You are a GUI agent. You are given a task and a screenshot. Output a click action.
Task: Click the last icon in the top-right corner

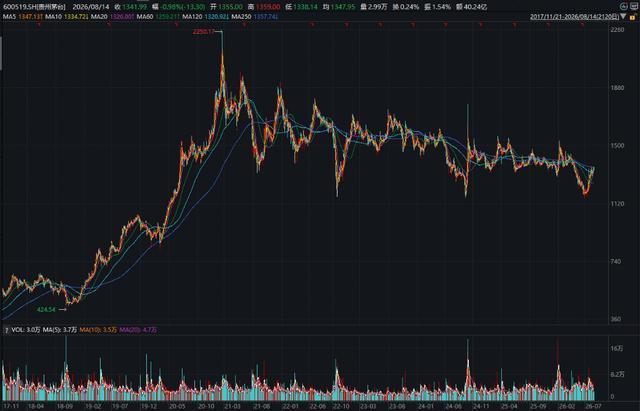coord(635,6)
